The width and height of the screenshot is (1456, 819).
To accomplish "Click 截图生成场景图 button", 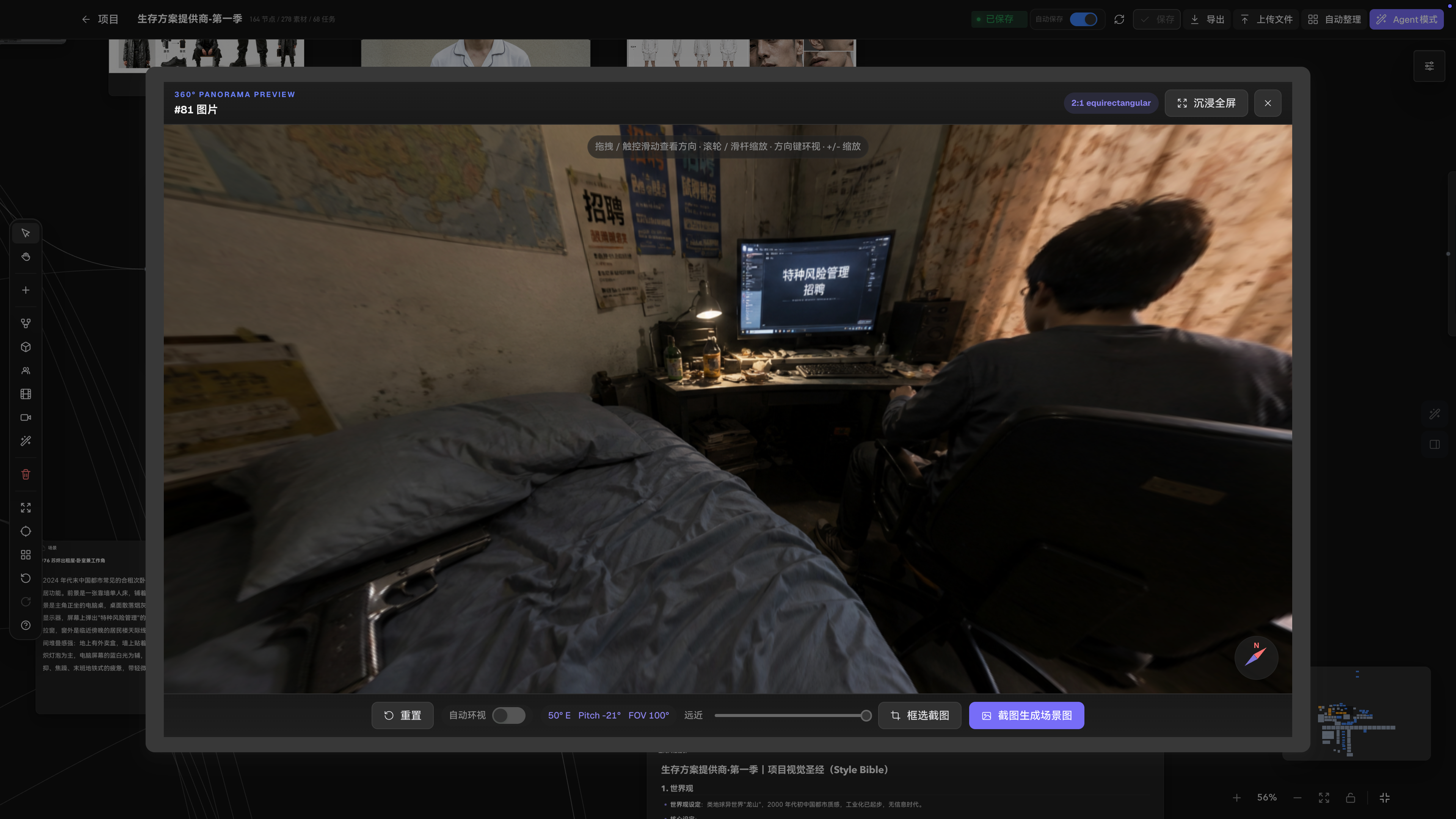I will [x=1026, y=715].
